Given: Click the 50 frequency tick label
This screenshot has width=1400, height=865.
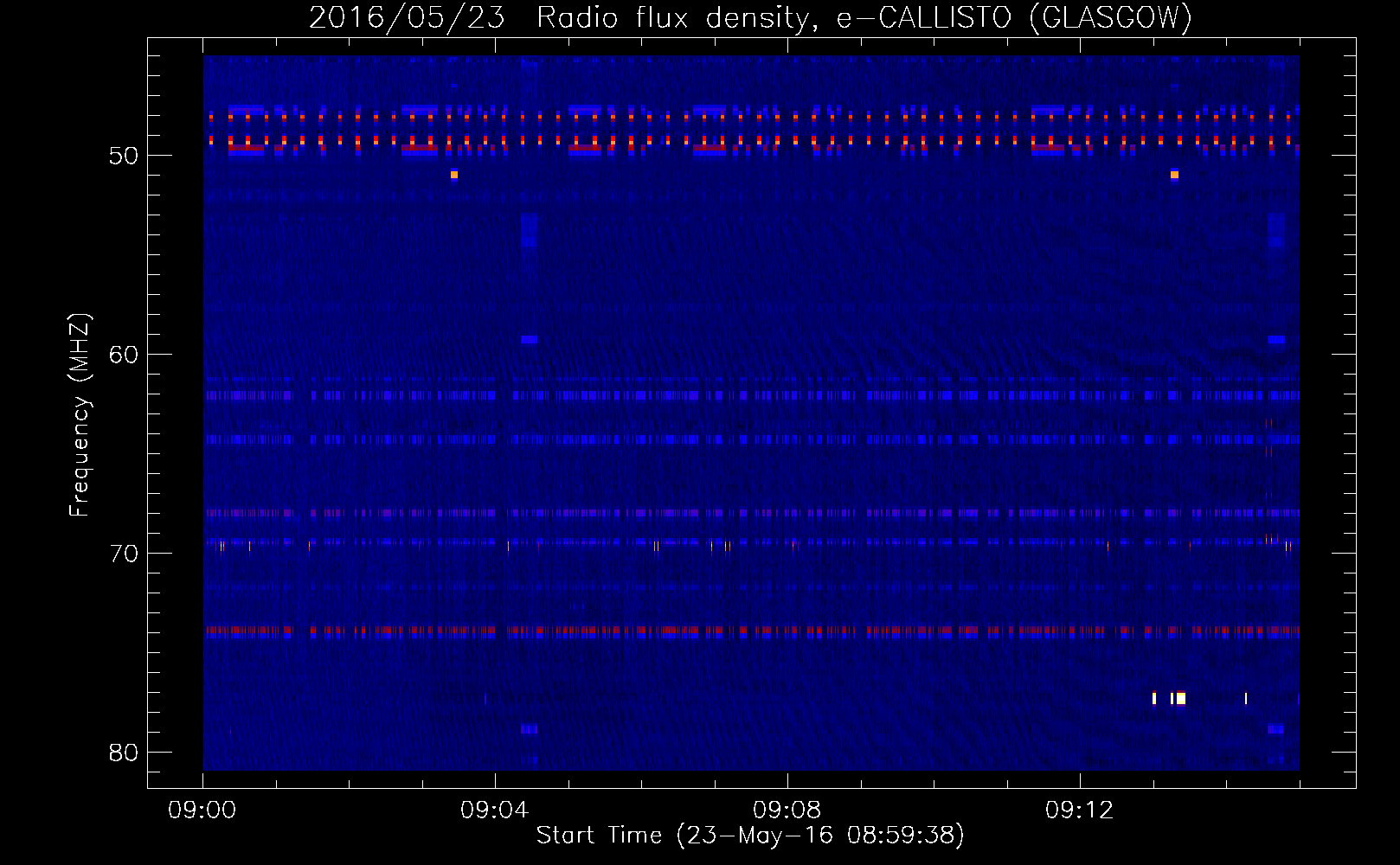Looking at the screenshot, I should coord(124,156).
